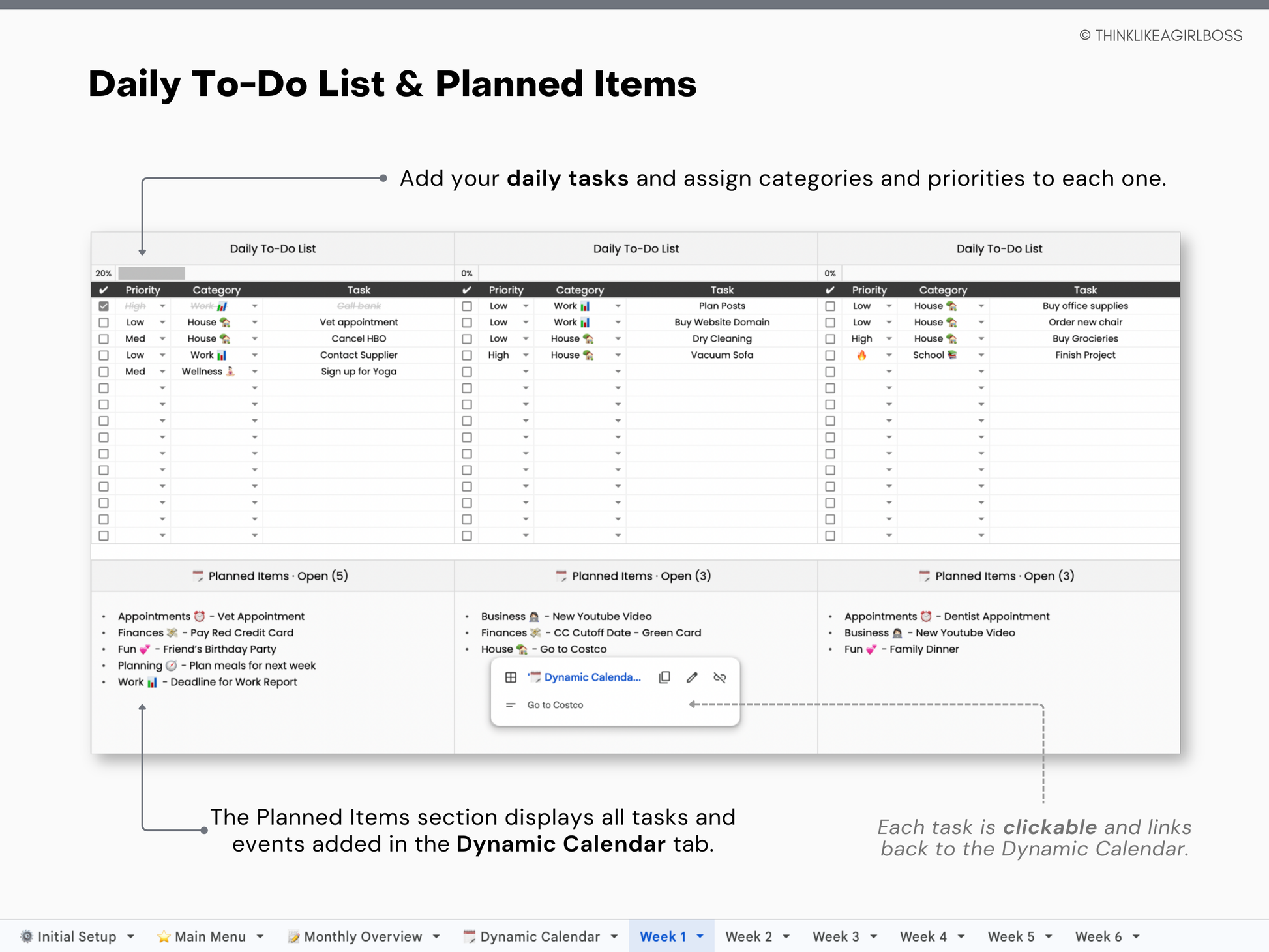Viewport: 1269px width, 952px height.
Task: Tick the Plan Posts task checkbox
Action: coord(467,306)
